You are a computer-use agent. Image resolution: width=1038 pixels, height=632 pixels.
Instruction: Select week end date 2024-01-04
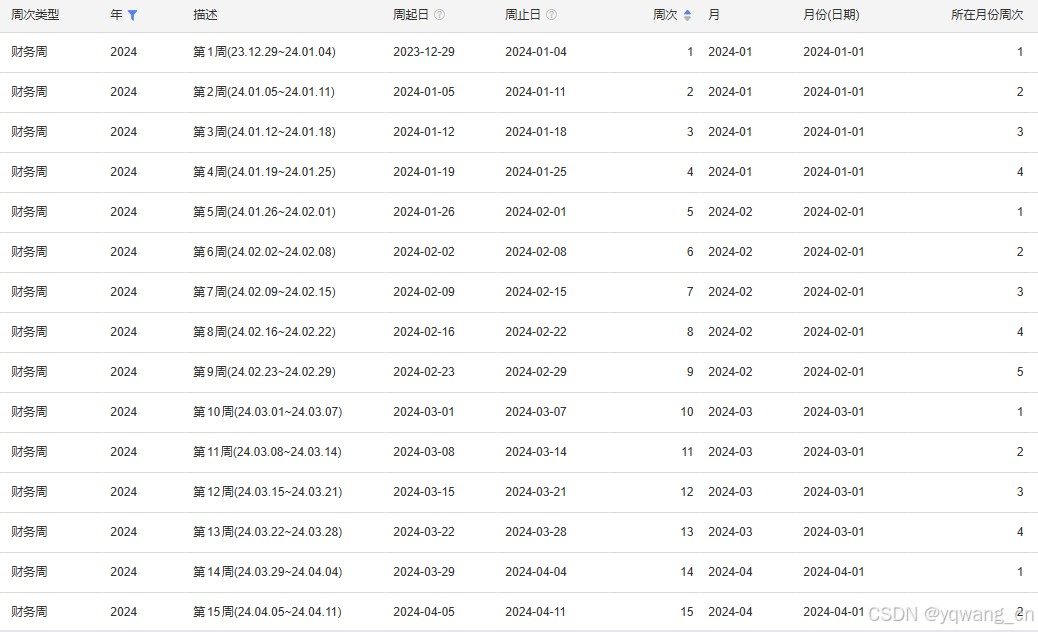click(x=536, y=52)
